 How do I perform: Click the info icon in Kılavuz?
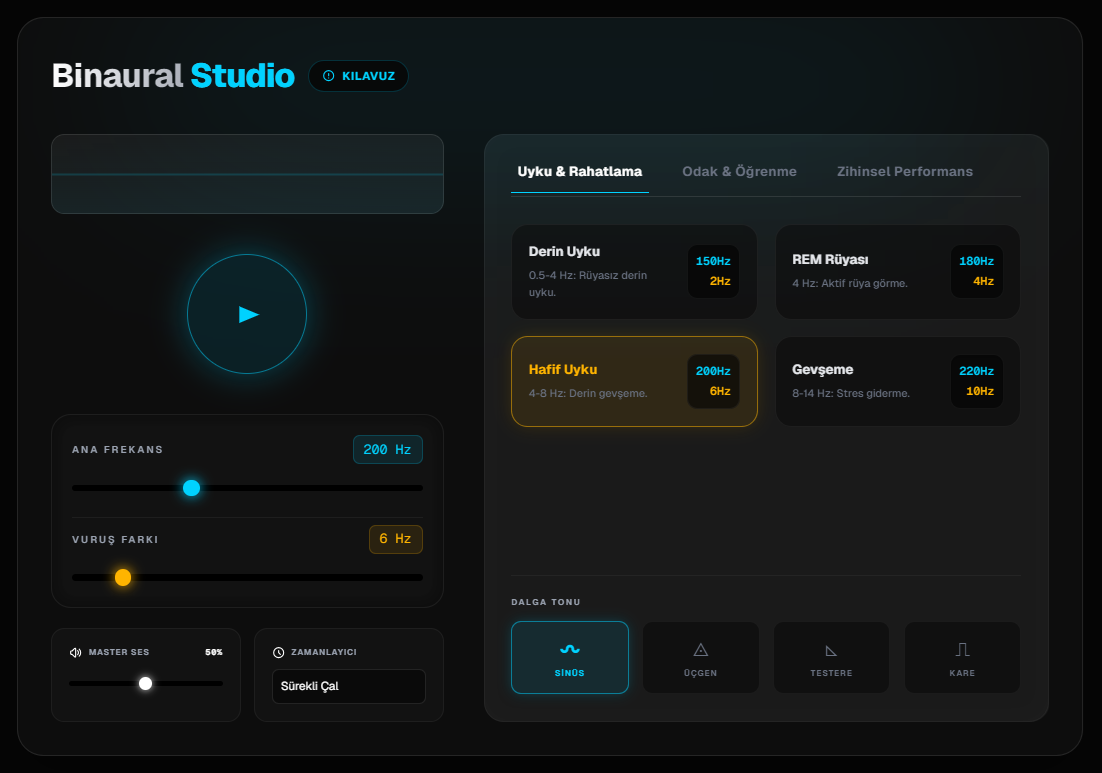click(329, 76)
